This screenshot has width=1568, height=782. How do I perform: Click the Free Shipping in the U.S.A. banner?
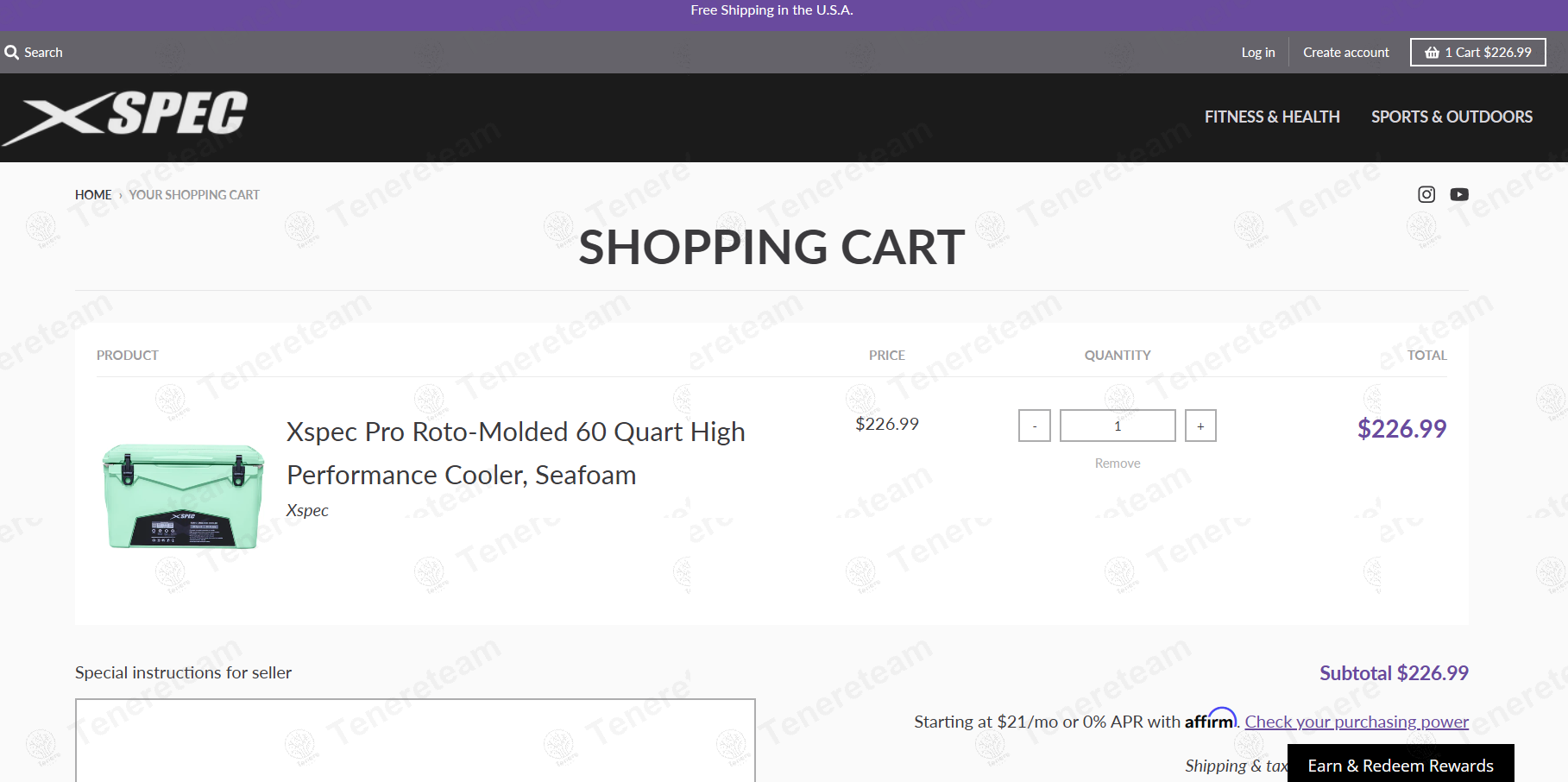(x=771, y=10)
